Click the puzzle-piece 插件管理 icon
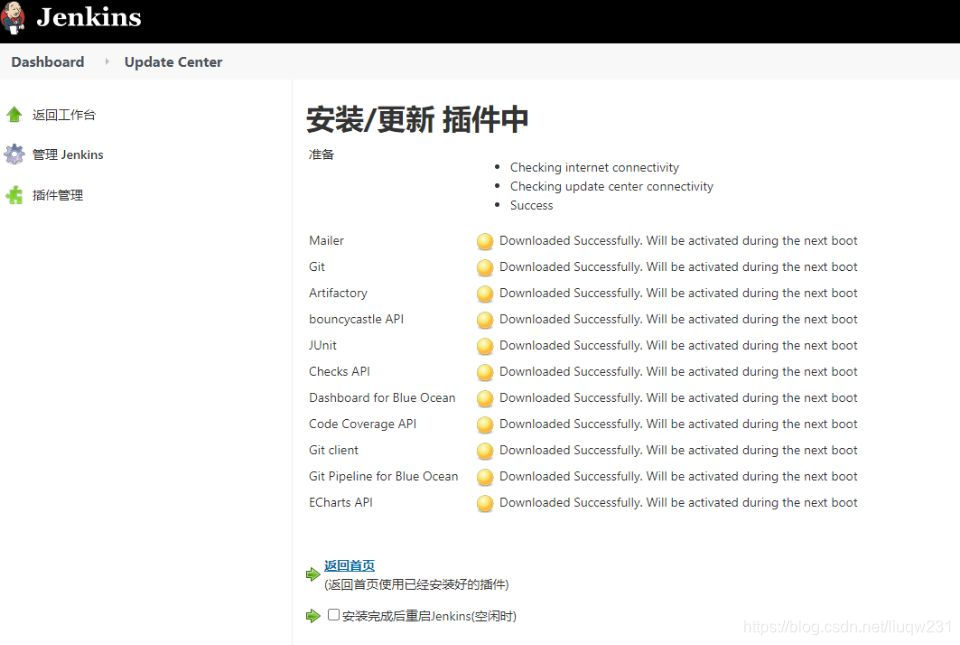The height and width of the screenshot is (645, 960). [x=14, y=195]
